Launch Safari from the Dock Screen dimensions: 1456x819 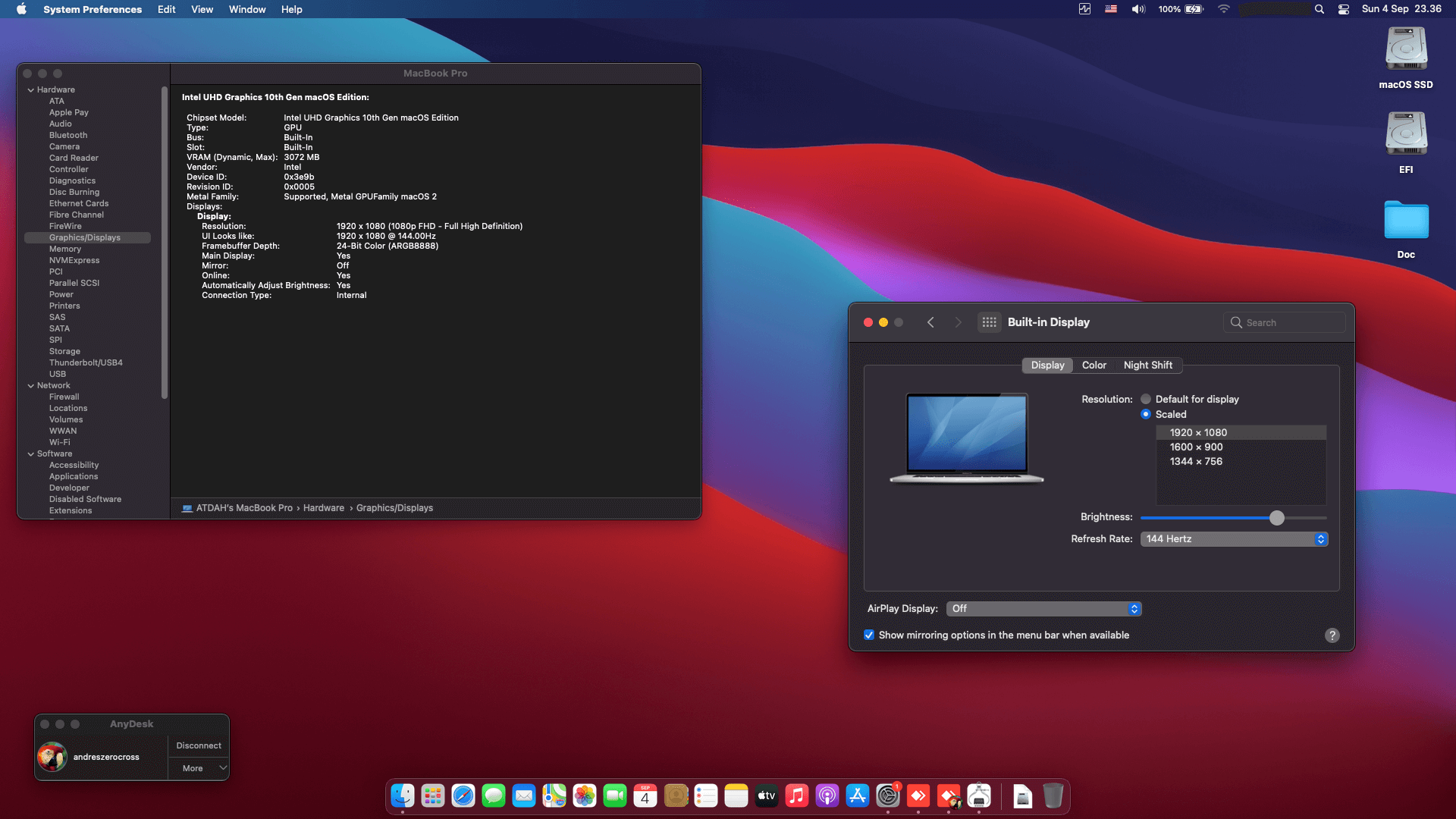click(463, 795)
